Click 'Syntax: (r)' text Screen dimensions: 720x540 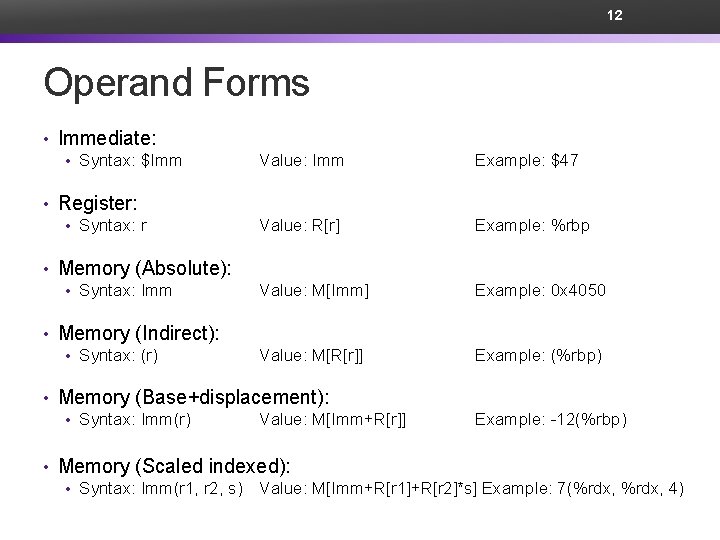click(x=118, y=355)
